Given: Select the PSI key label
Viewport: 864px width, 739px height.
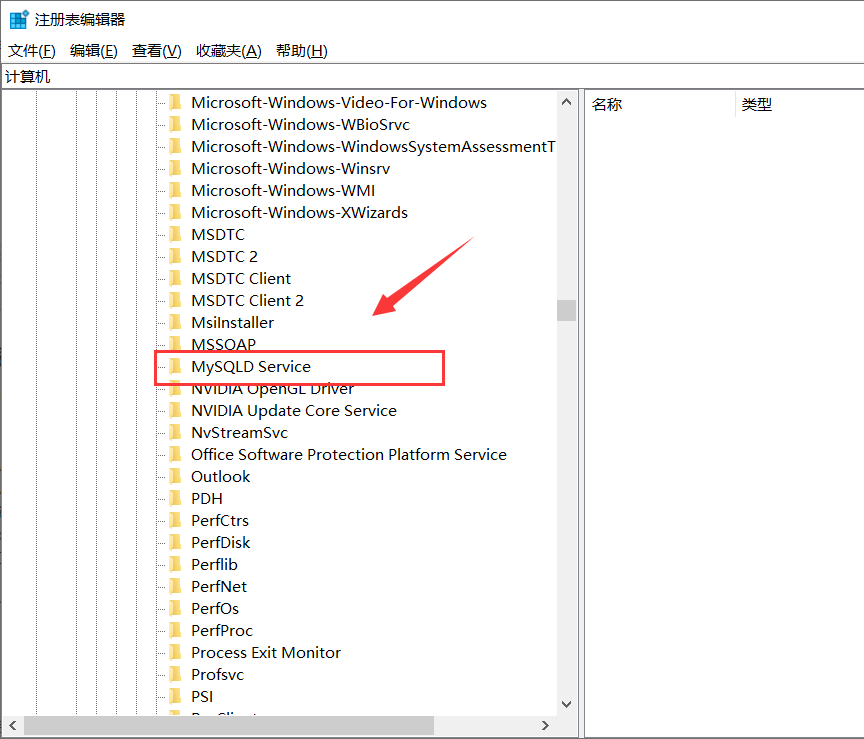Looking at the screenshot, I should [x=202, y=697].
